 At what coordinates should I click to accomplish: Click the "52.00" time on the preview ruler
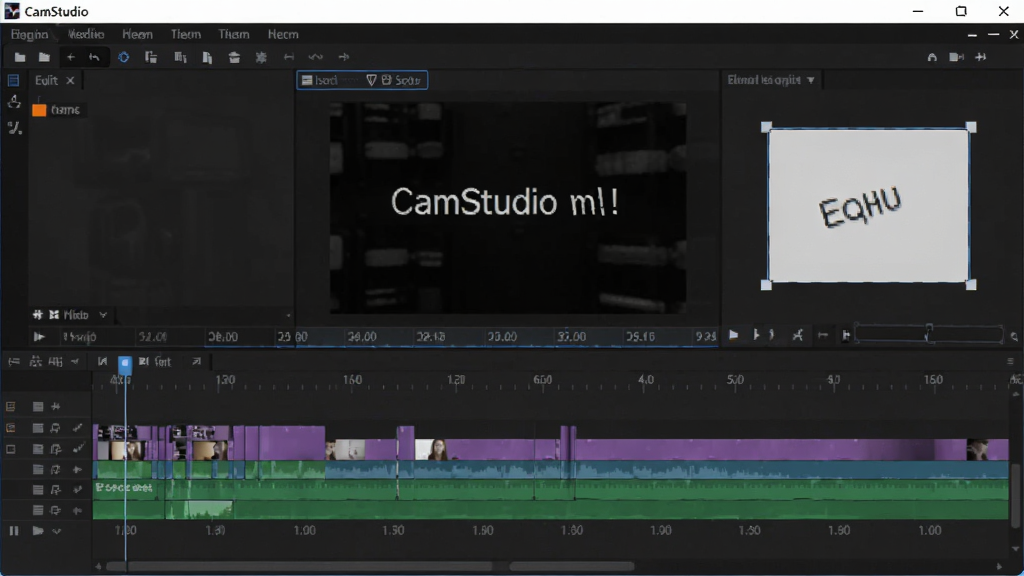pos(153,337)
